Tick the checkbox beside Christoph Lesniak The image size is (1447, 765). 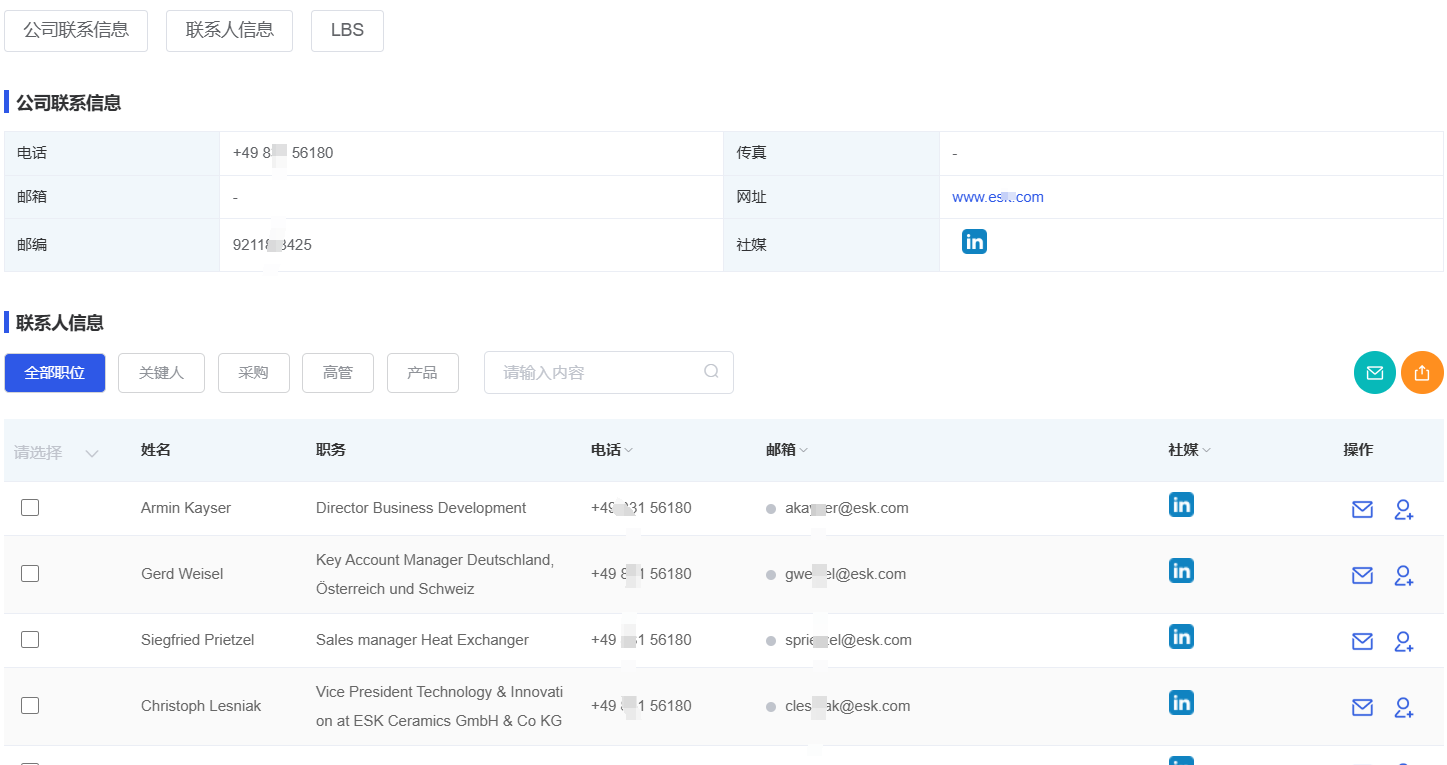point(30,706)
